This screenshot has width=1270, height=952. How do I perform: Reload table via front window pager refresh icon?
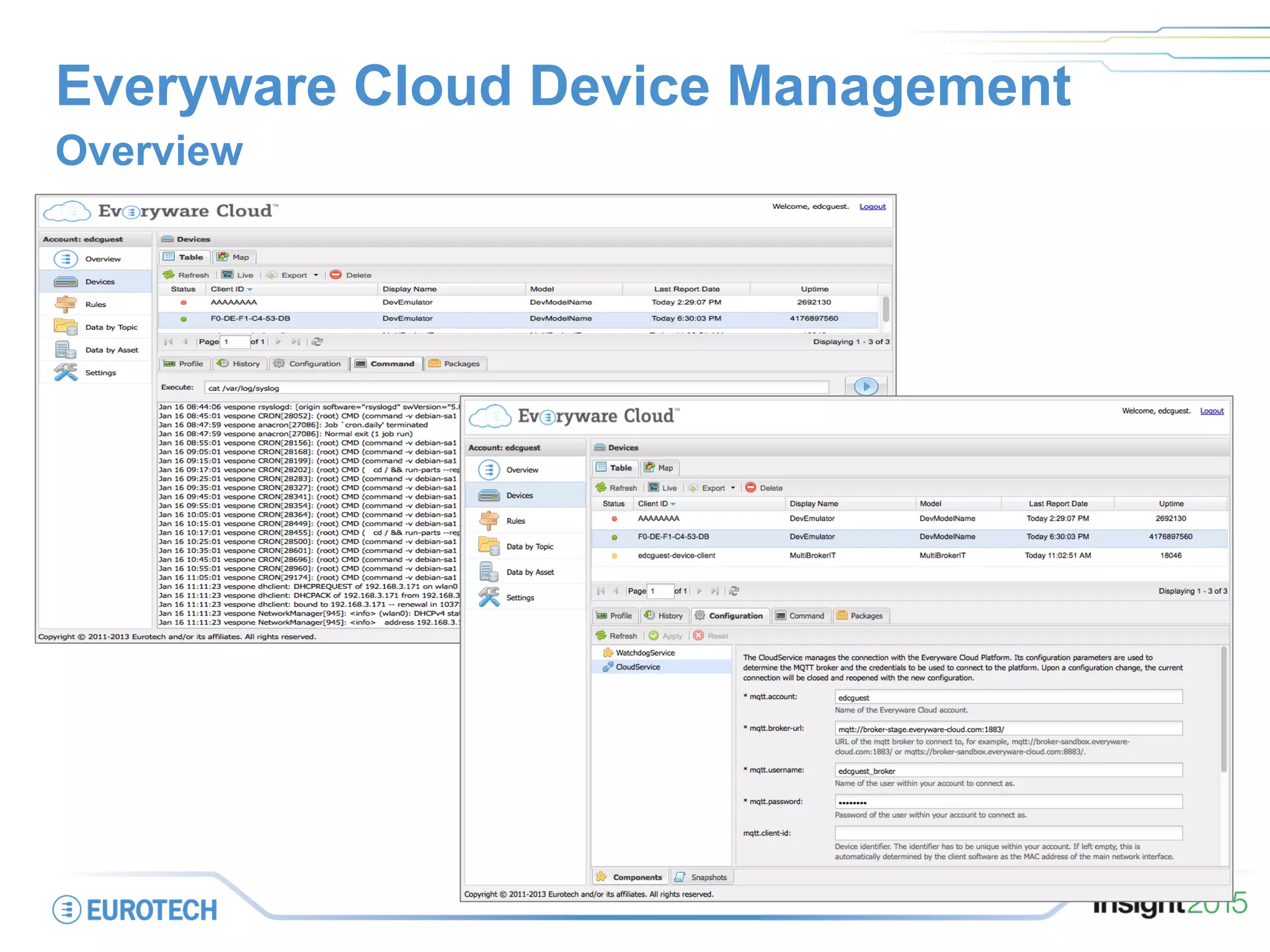[734, 591]
